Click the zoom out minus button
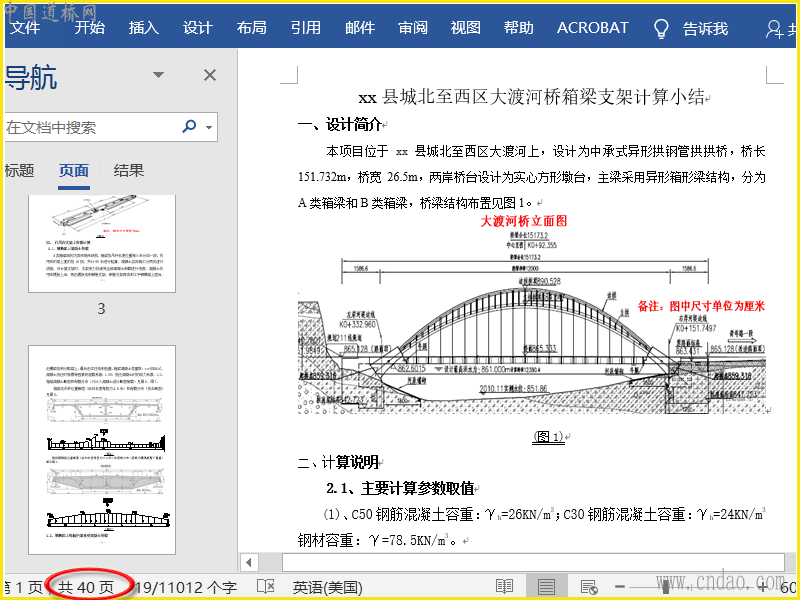The height and width of the screenshot is (600, 800). (x=620, y=587)
